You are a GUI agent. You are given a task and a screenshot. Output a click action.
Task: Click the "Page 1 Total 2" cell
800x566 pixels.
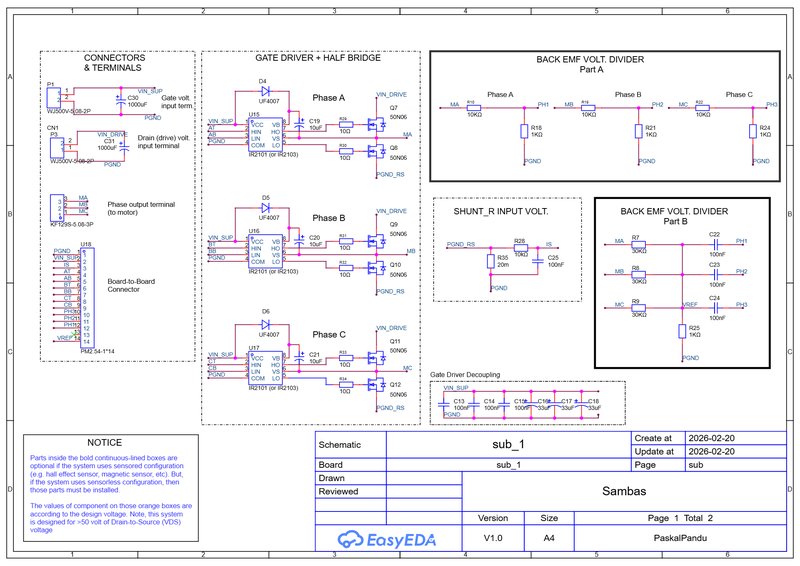coord(680,518)
